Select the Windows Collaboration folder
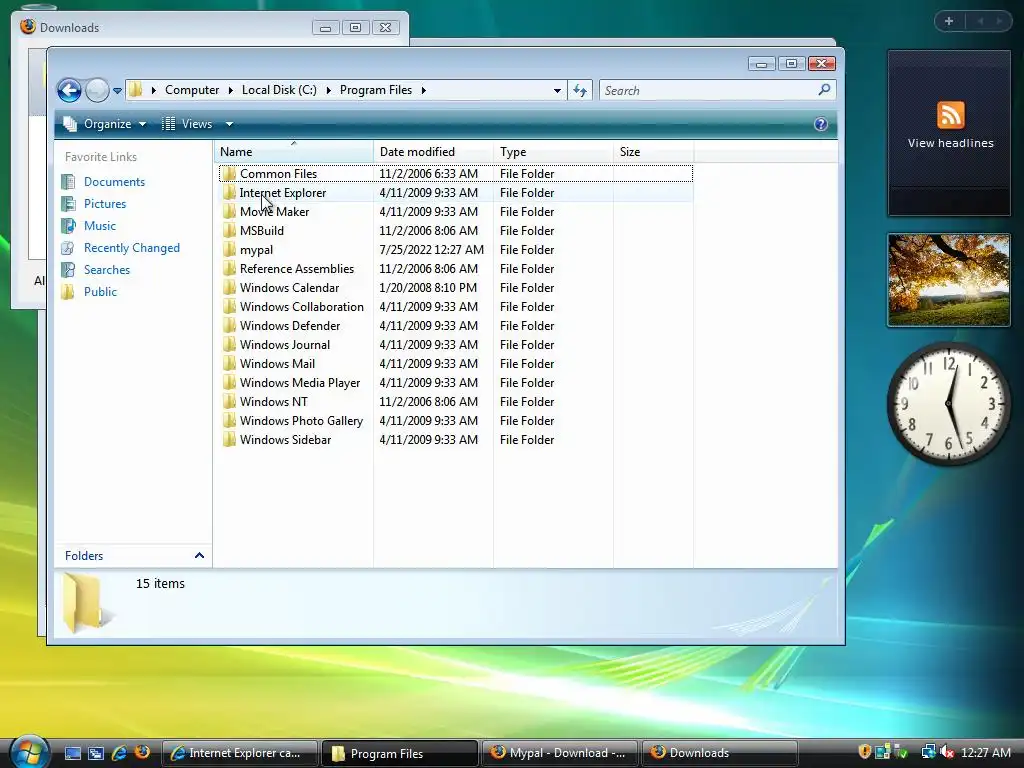Image resolution: width=1024 pixels, height=768 pixels. (x=301, y=306)
